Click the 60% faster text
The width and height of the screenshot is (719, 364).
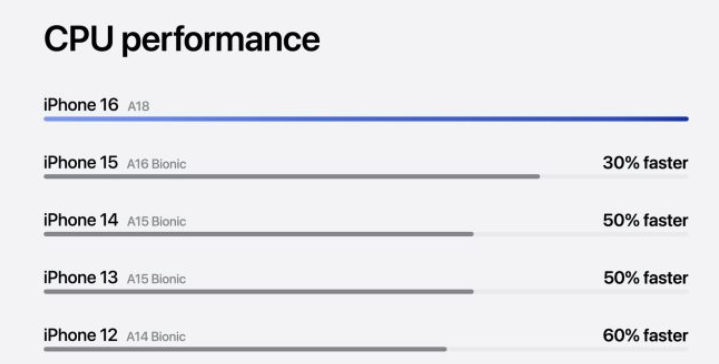[646, 336]
